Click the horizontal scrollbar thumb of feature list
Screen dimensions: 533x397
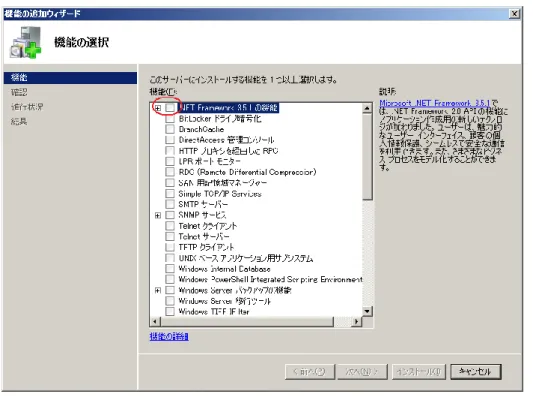[x=246, y=321]
